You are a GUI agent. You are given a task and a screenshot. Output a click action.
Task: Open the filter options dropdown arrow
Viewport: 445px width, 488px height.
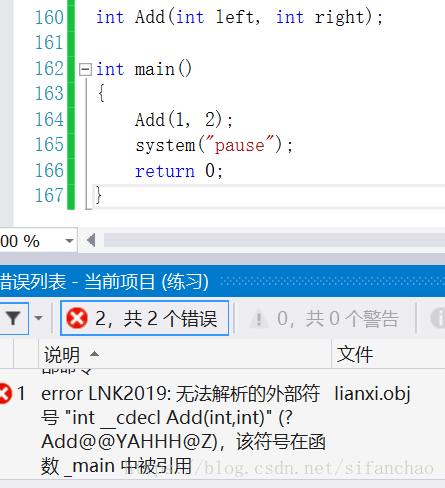(x=39, y=318)
